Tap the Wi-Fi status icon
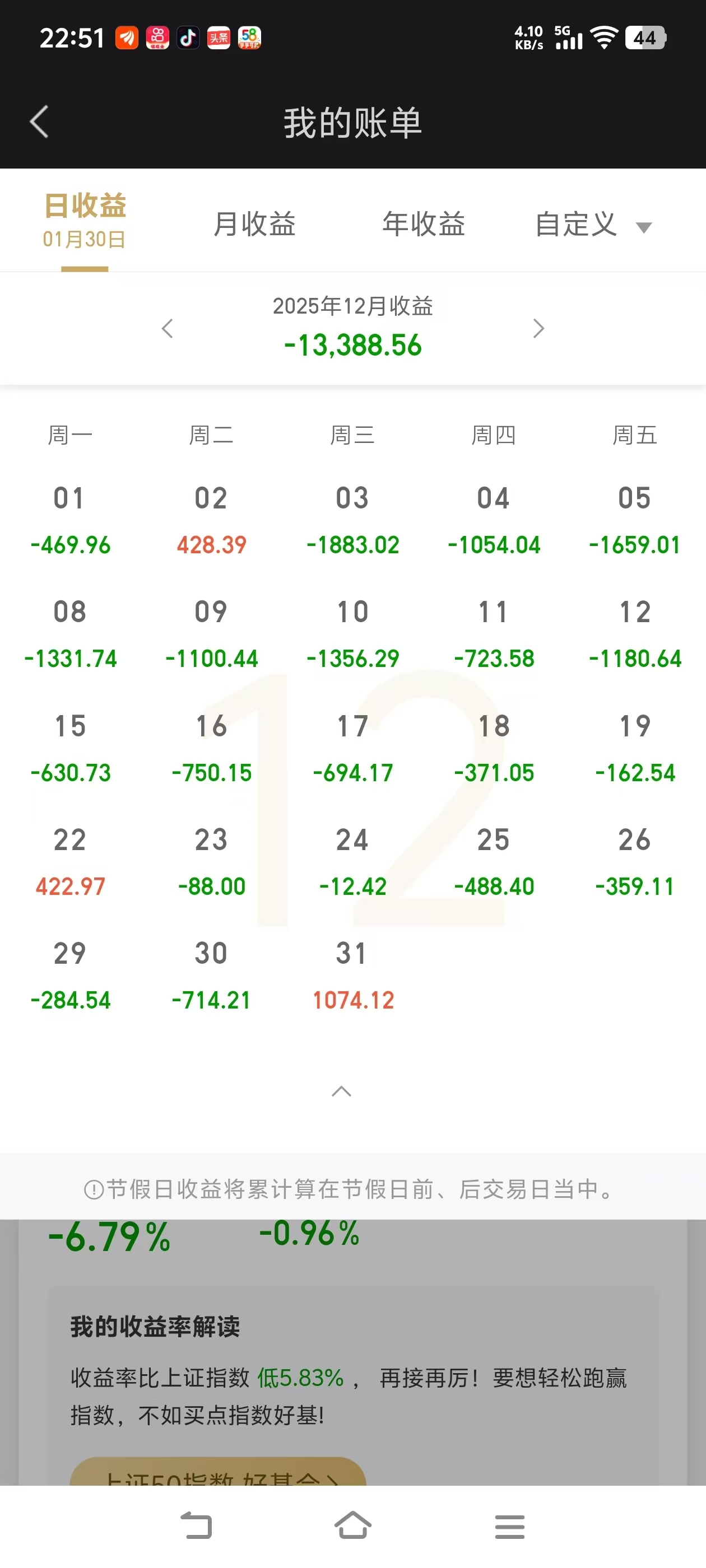Image resolution: width=706 pixels, height=1568 pixels. [603, 38]
